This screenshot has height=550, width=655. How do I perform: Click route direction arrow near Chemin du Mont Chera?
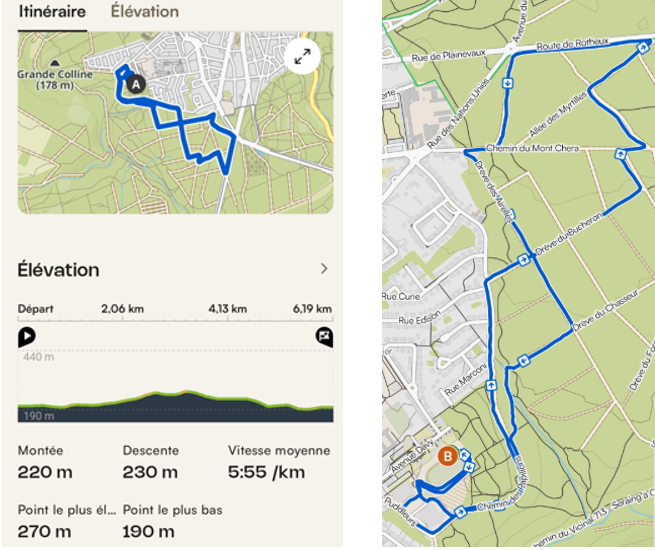coord(620,154)
